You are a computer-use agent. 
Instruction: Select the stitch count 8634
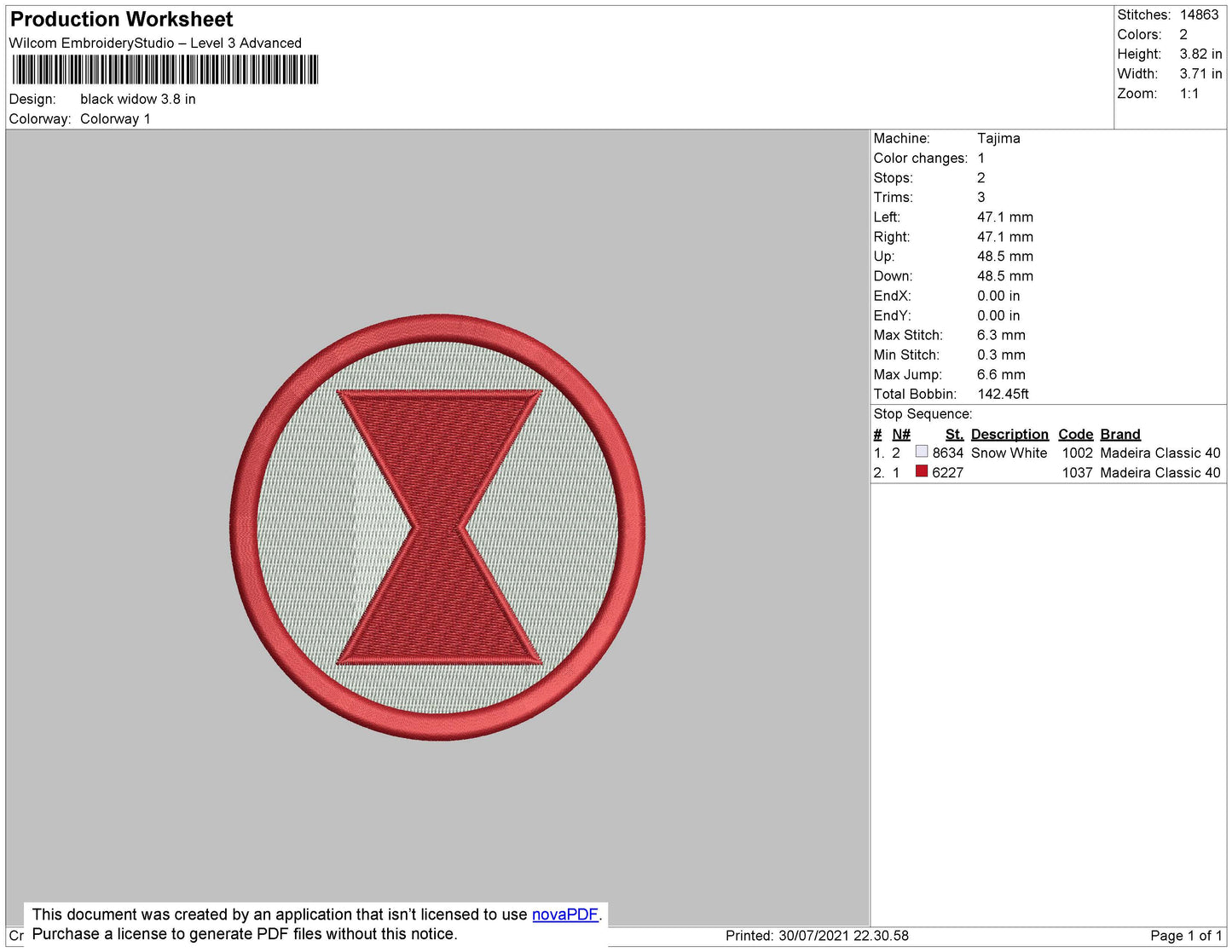click(x=947, y=453)
